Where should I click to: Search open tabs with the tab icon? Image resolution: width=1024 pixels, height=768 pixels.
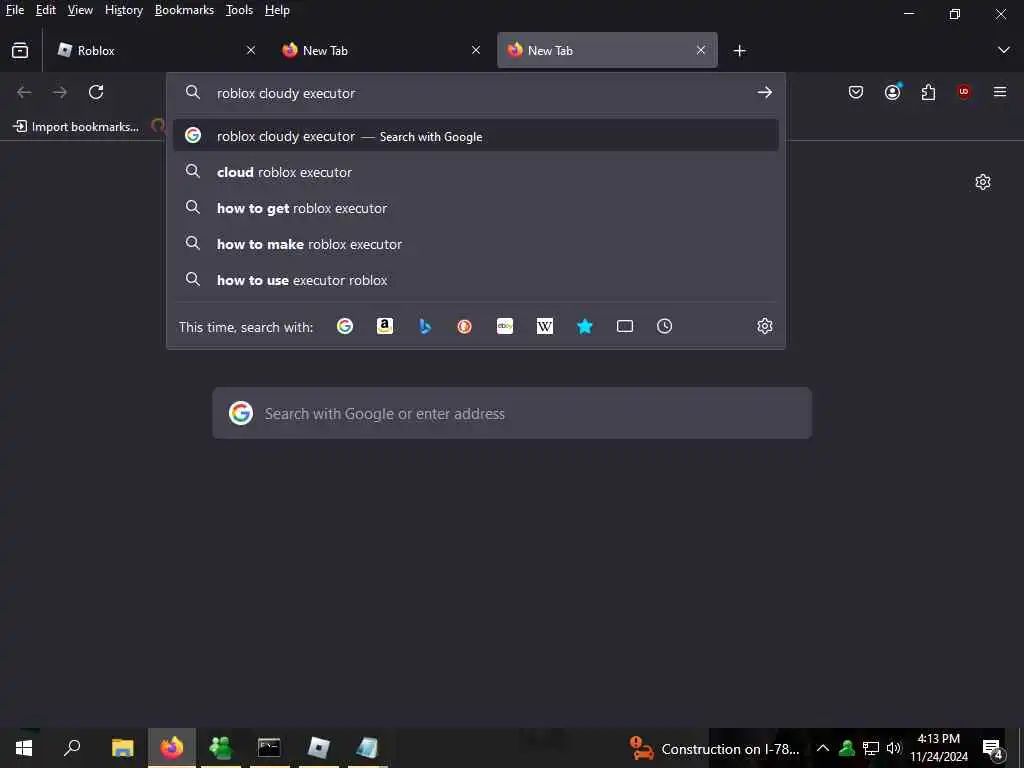click(625, 326)
